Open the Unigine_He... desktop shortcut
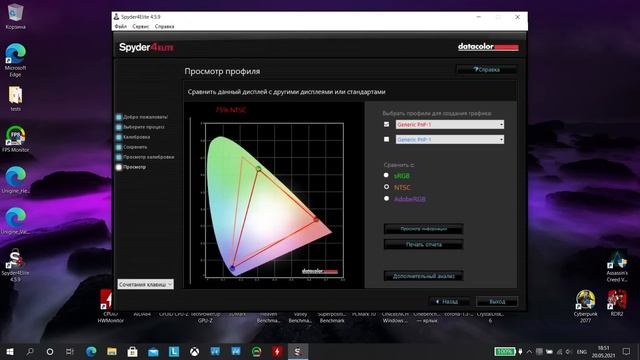This screenshot has height=360, width=640. [16, 180]
